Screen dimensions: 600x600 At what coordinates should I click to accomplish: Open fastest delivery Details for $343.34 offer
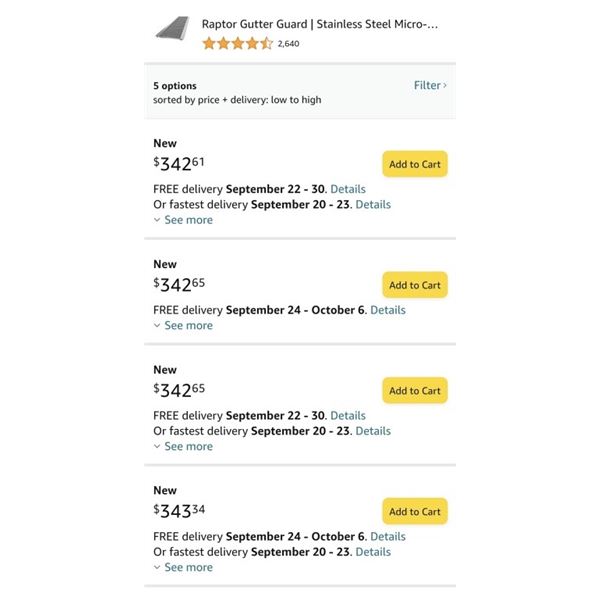[373, 552]
